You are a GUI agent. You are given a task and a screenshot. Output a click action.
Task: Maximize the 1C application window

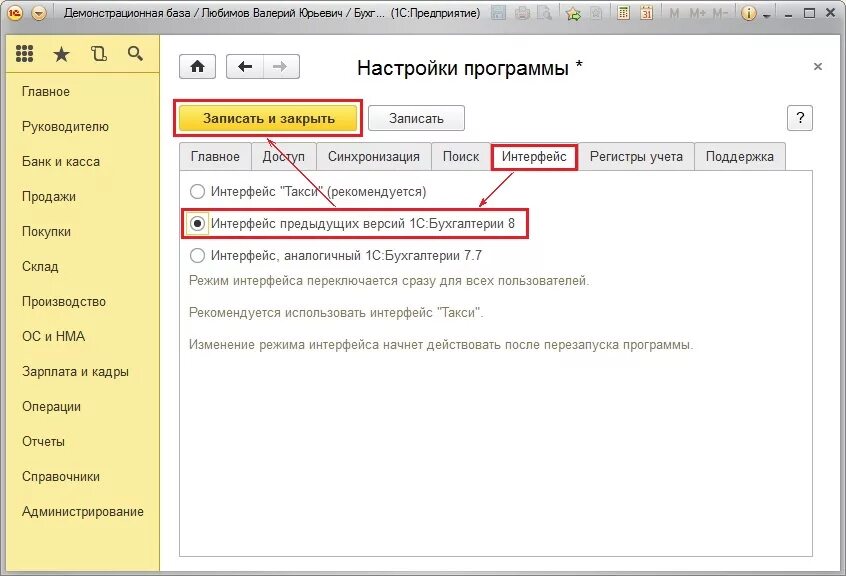pos(809,13)
